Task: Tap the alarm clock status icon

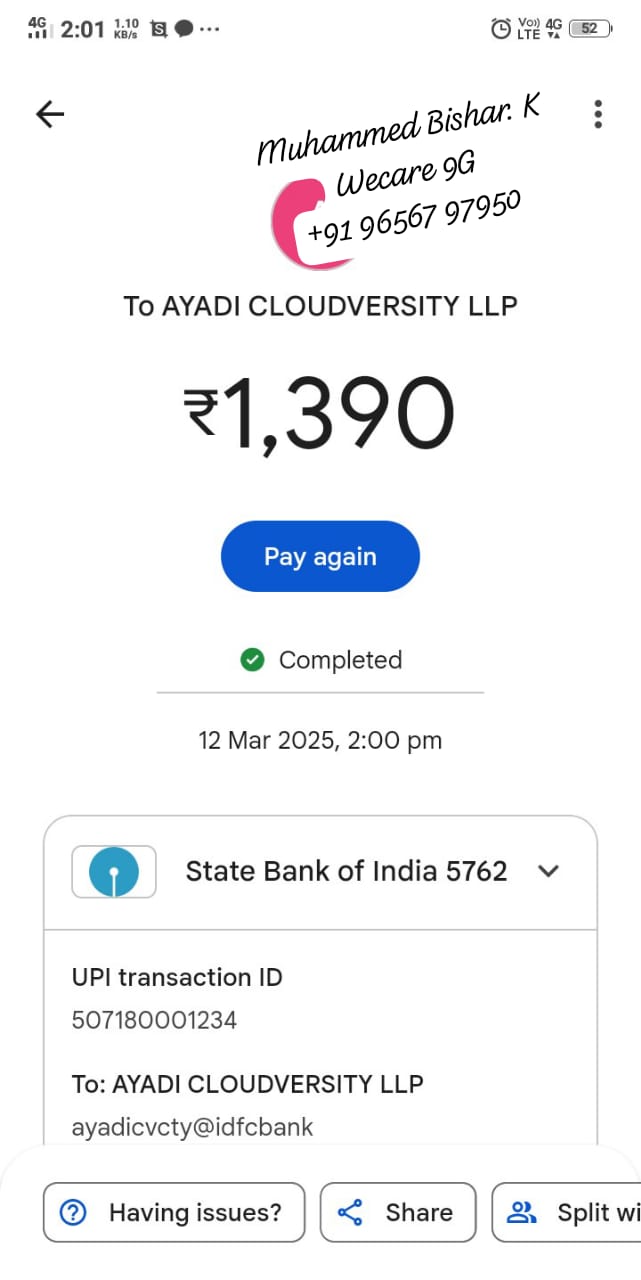Action: point(500,29)
